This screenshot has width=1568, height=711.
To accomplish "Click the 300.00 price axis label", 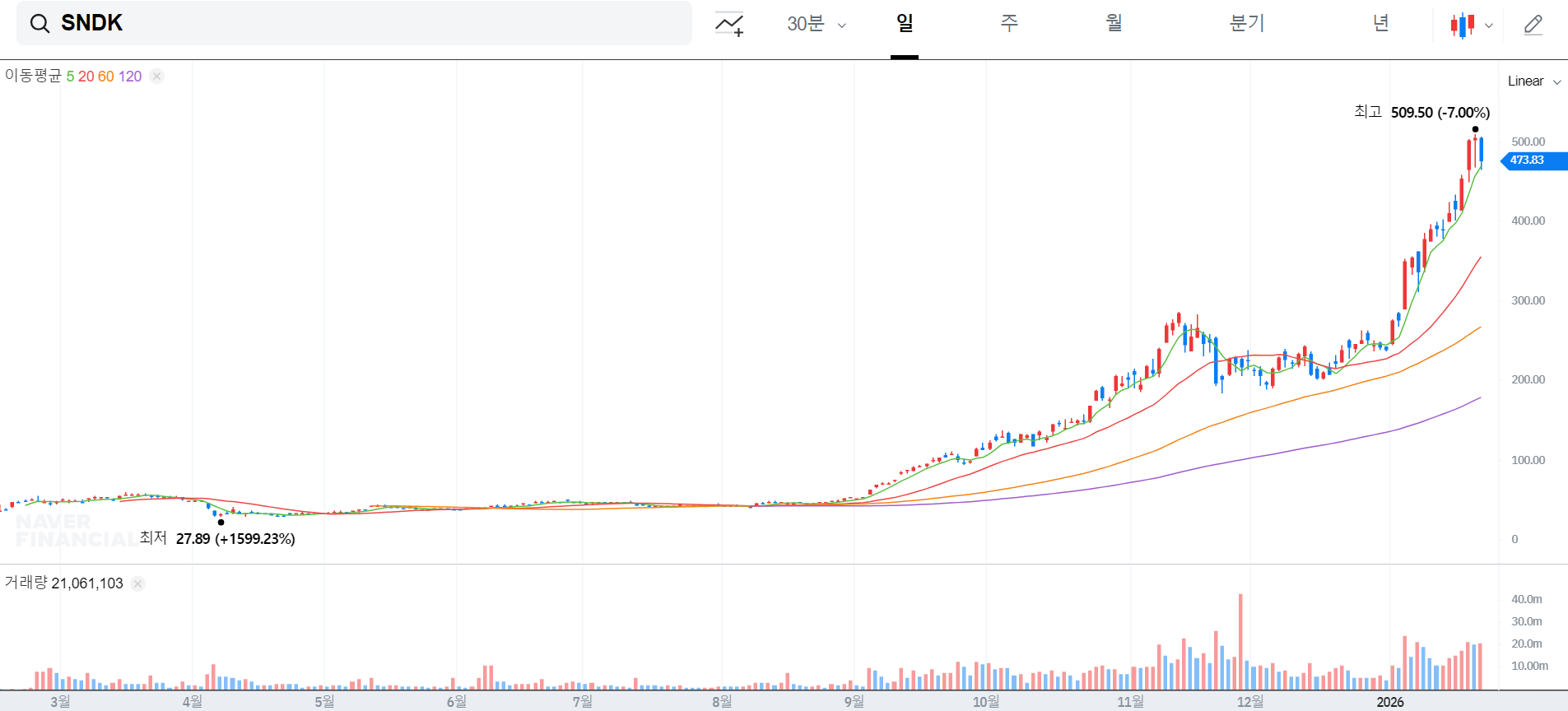I will point(1528,300).
